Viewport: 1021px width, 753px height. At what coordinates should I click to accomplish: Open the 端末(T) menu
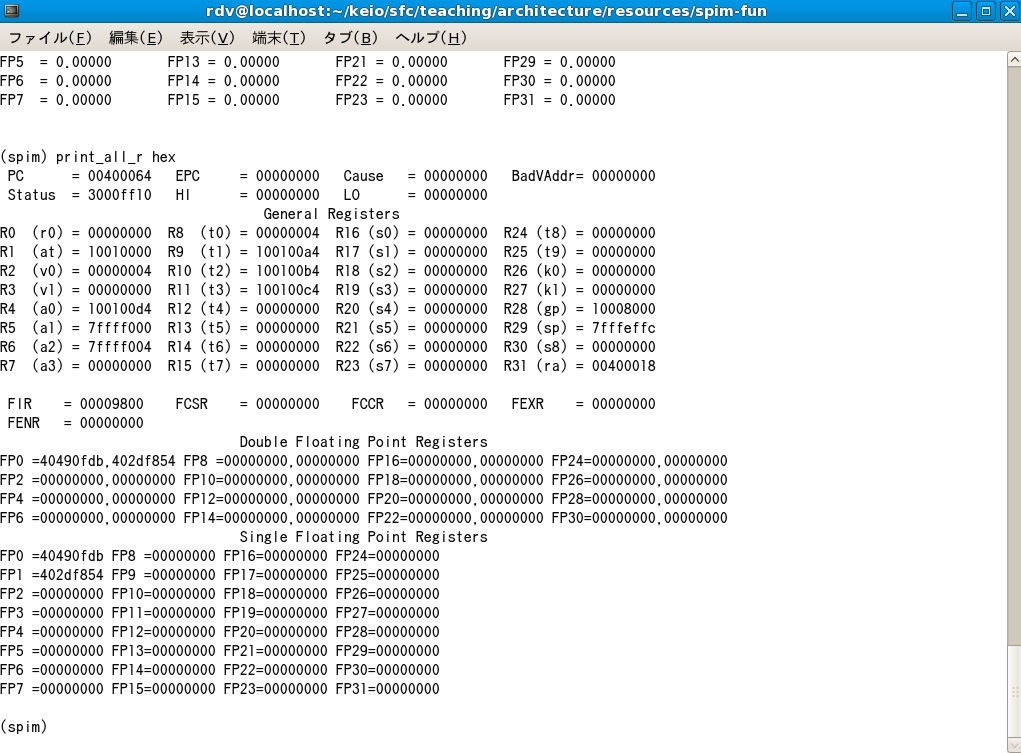(x=279, y=38)
